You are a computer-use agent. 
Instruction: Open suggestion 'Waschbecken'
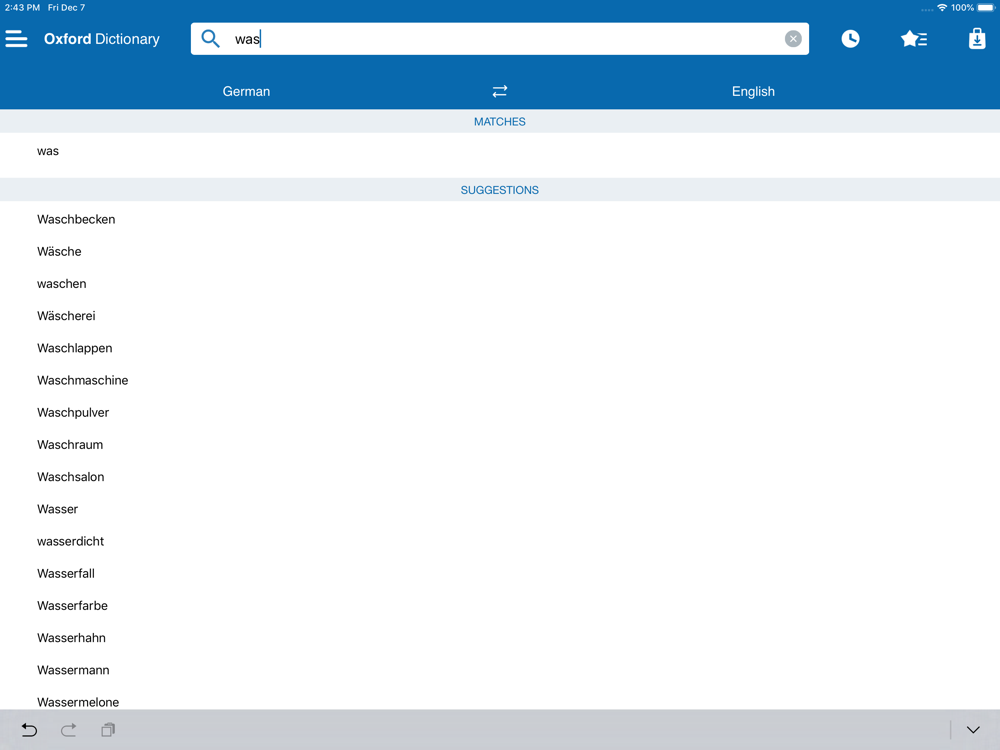coord(500,219)
